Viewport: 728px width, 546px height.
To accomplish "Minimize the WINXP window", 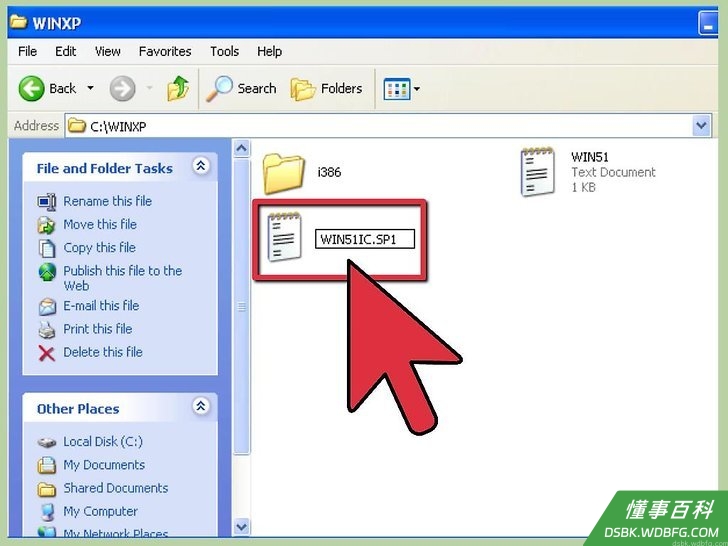I will (x=708, y=23).
